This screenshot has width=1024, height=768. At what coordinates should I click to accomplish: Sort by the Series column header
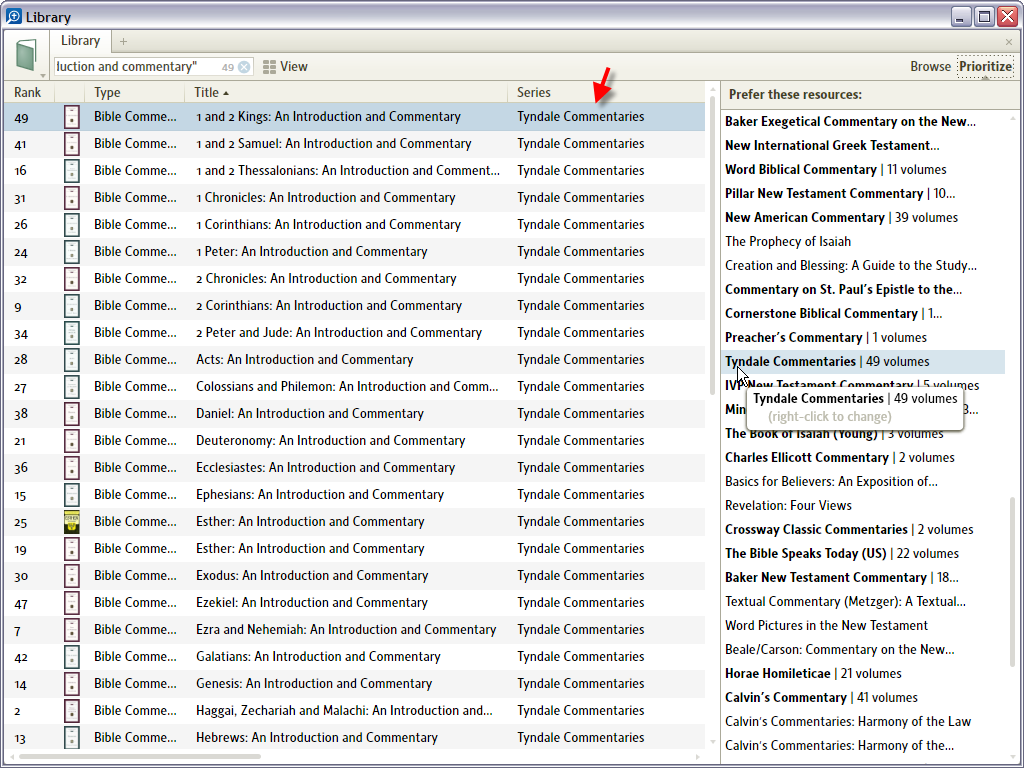pyautogui.click(x=534, y=92)
